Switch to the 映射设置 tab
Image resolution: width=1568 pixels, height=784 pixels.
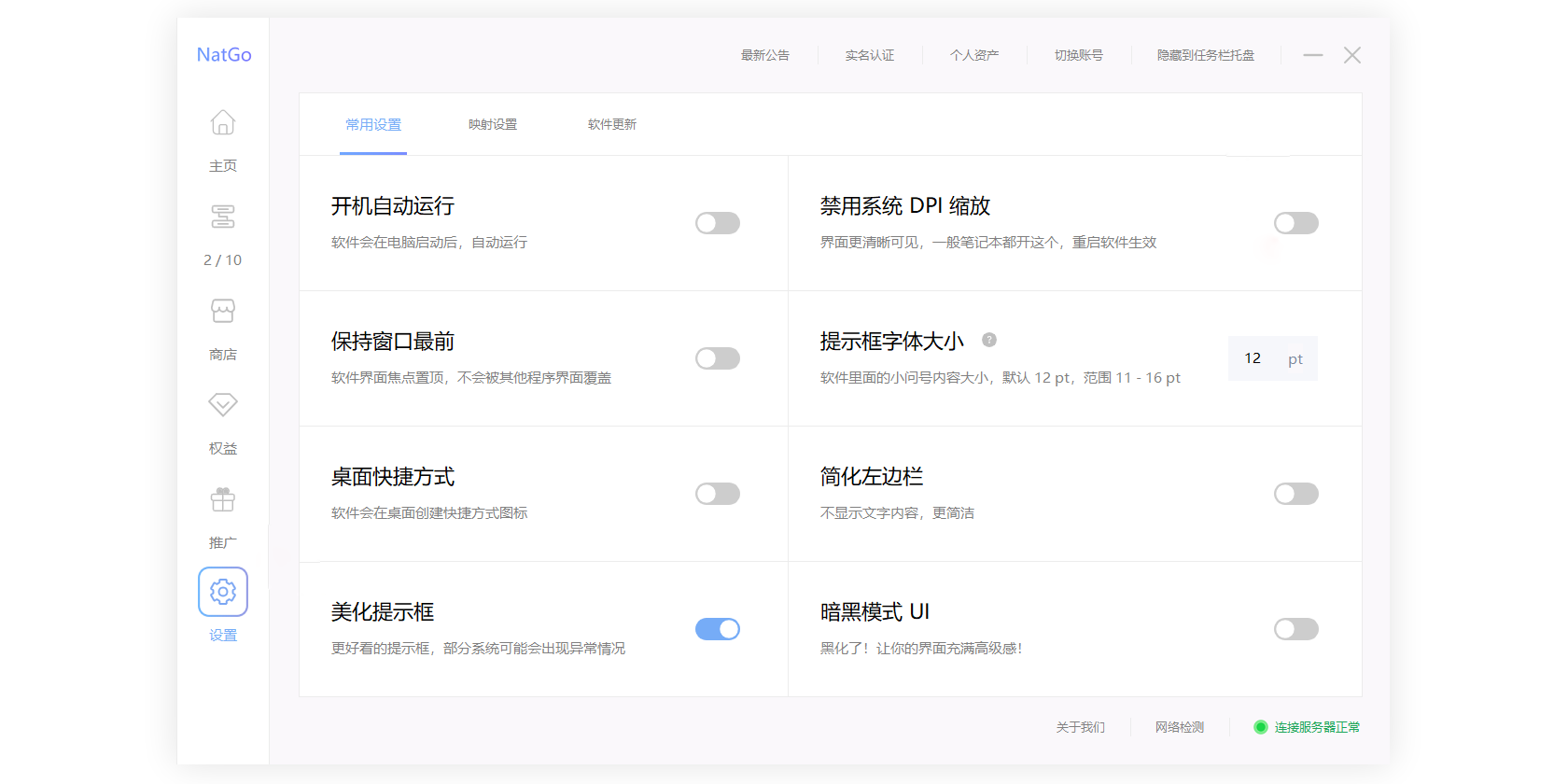(x=493, y=125)
